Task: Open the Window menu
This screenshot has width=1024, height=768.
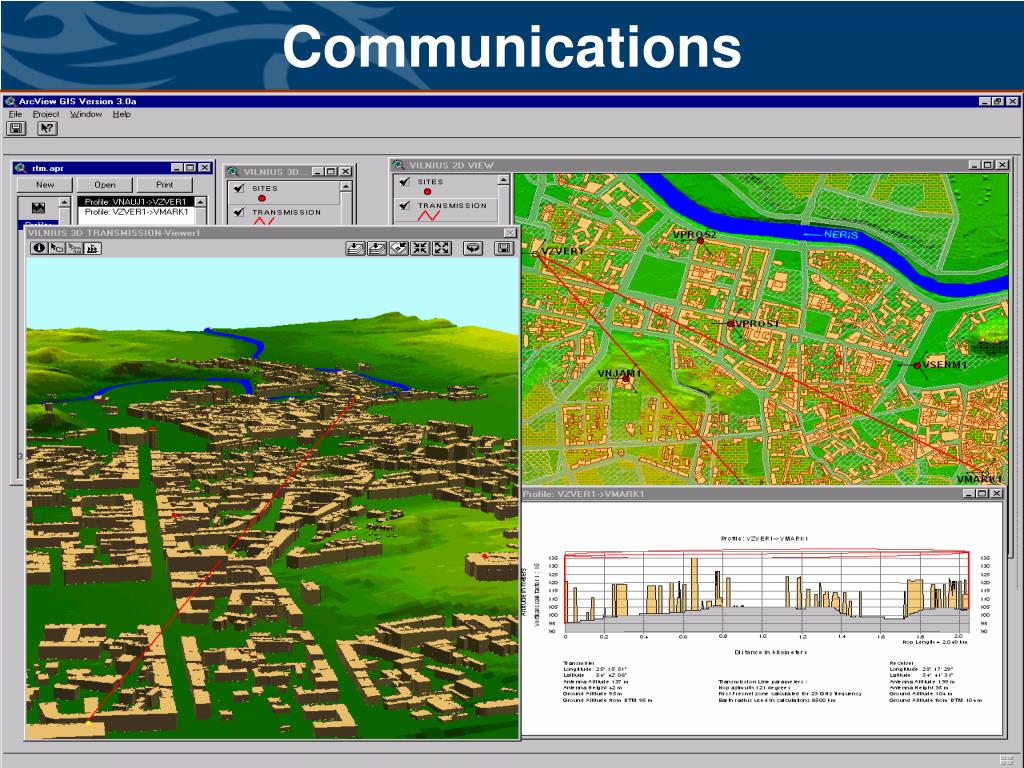Action: [86, 114]
